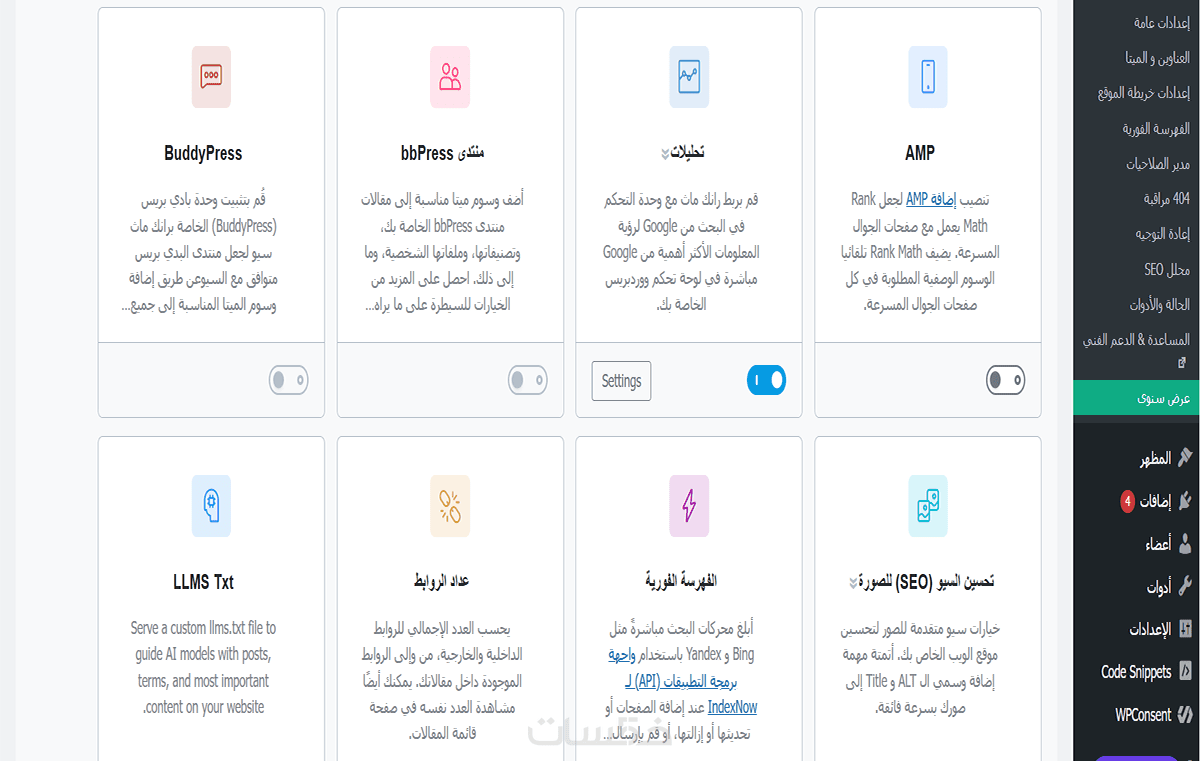The width and height of the screenshot is (1200, 761).
Task: Click the bbPress forum users icon
Action: click(450, 77)
